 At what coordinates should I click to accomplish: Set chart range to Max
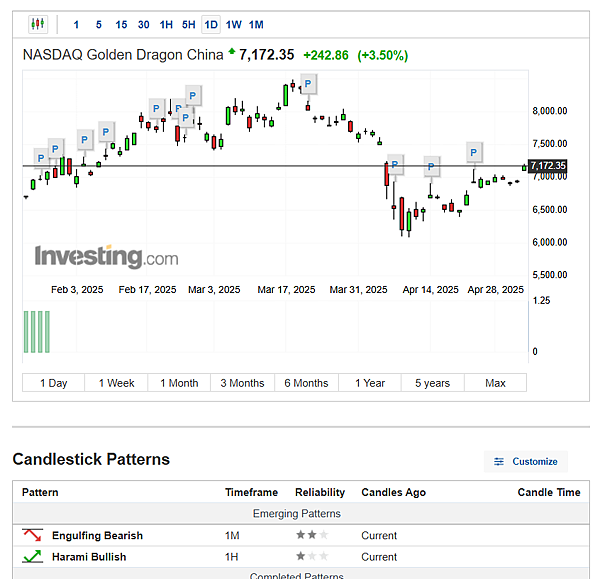pyautogui.click(x=495, y=383)
